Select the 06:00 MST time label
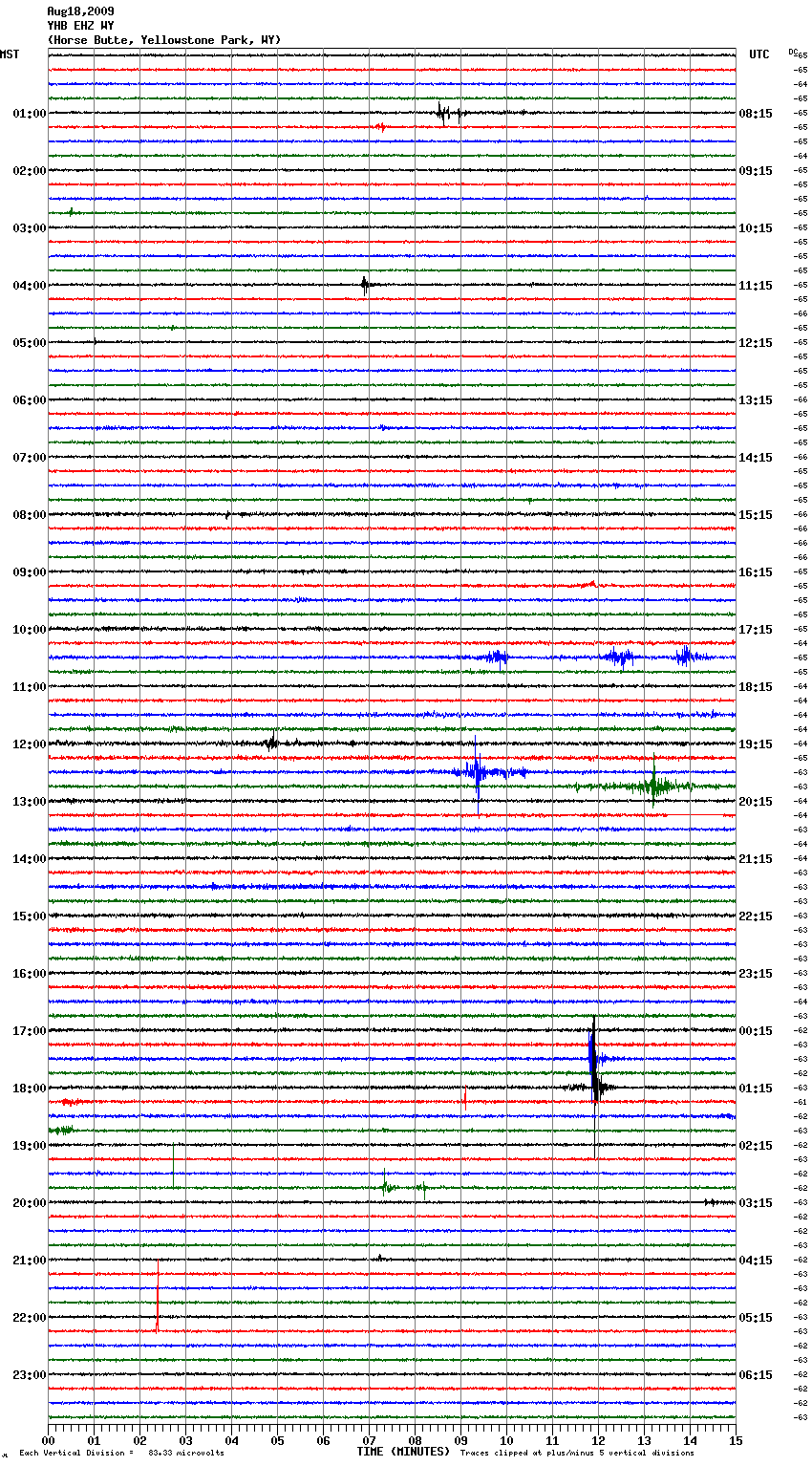The image size is (812, 1466). pyautogui.click(x=29, y=400)
